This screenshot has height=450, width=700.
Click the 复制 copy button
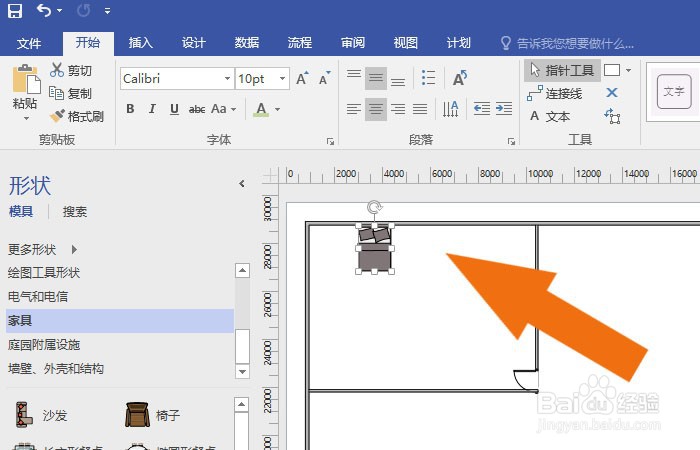[71, 93]
